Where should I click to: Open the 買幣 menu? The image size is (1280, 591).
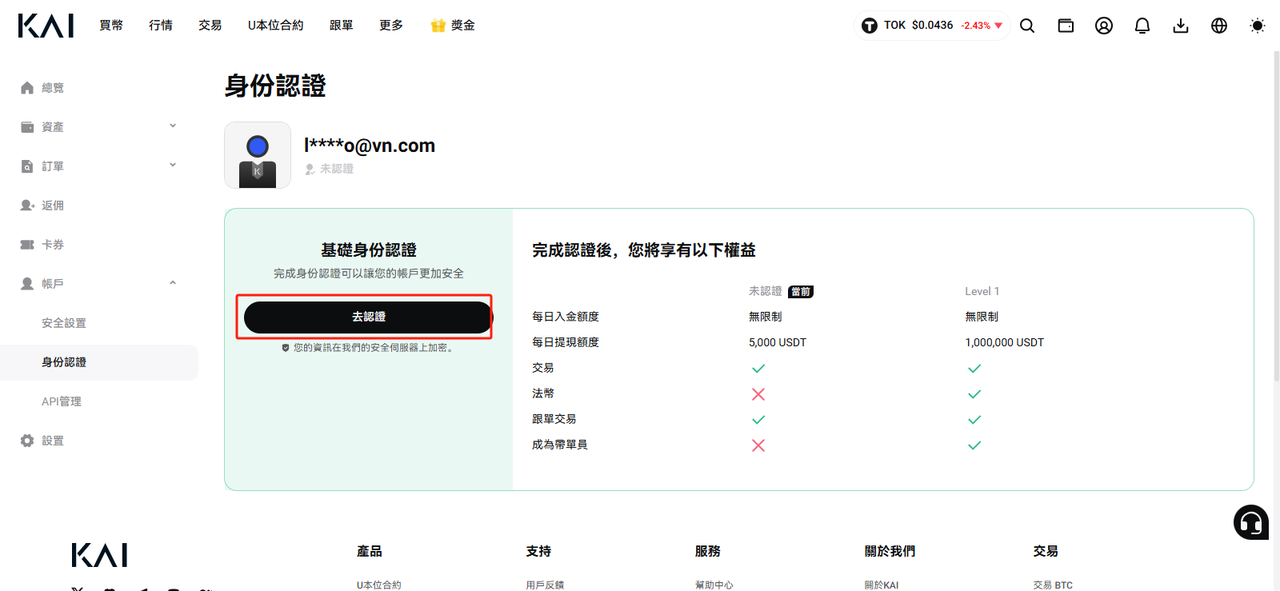point(111,26)
